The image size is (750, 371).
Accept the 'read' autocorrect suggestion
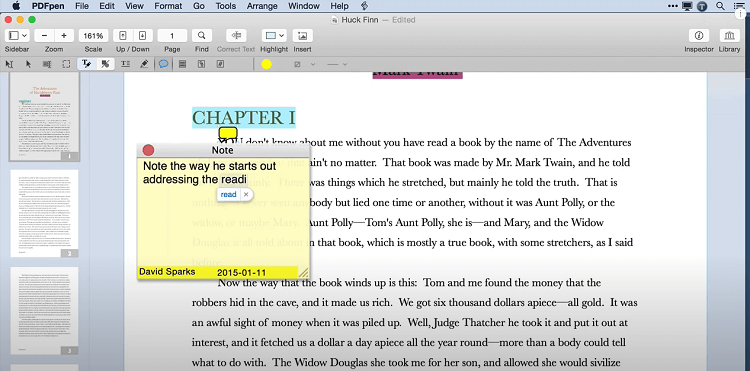click(x=228, y=195)
